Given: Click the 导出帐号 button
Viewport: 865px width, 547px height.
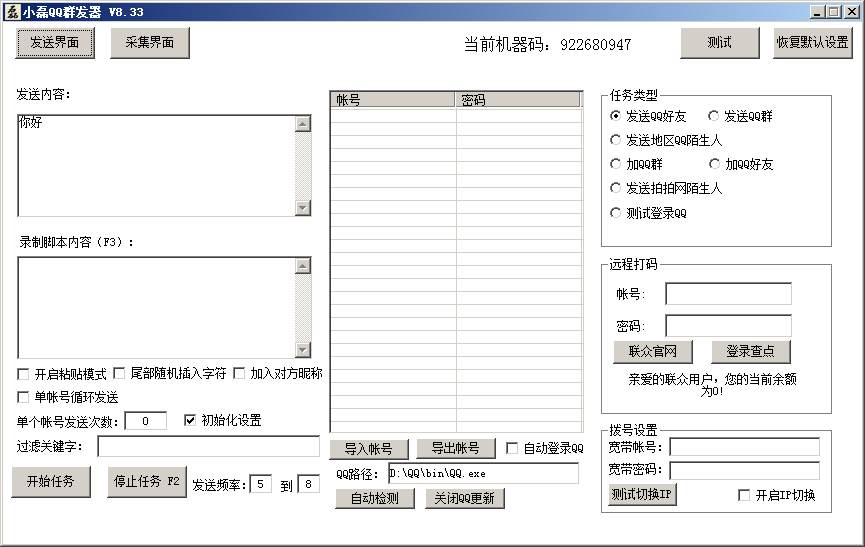Looking at the screenshot, I should [456, 448].
